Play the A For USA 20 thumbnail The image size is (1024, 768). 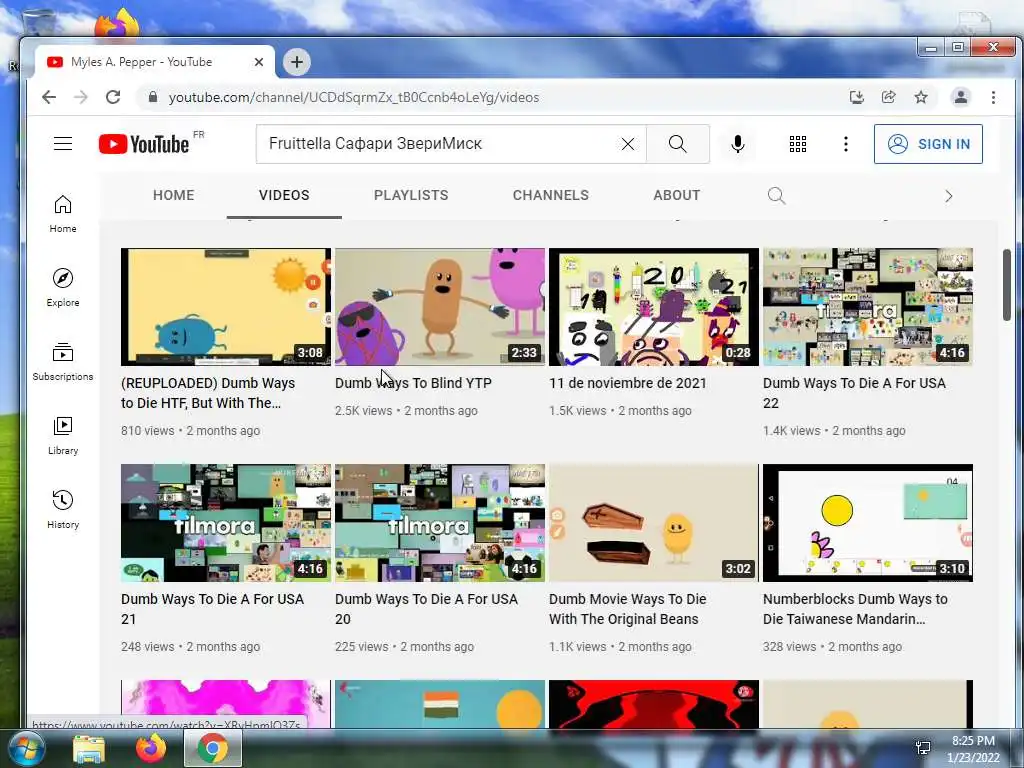[440, 522]
